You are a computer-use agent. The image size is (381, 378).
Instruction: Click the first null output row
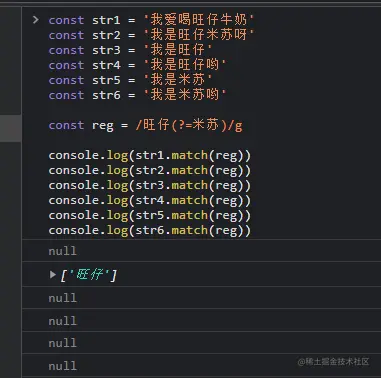(x=202, y=251)
